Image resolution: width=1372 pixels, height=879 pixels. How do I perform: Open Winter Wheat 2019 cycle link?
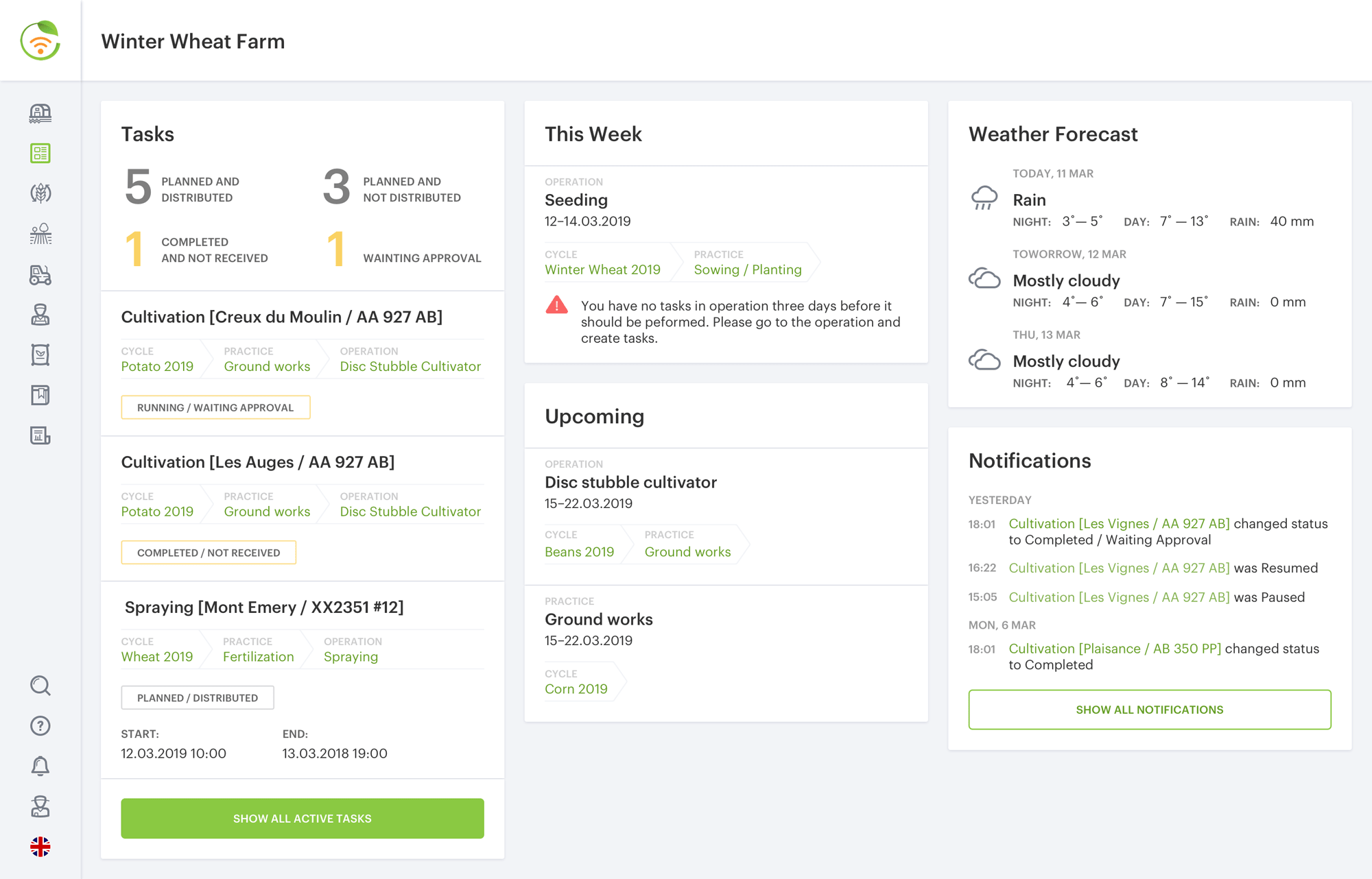(602, 269)
